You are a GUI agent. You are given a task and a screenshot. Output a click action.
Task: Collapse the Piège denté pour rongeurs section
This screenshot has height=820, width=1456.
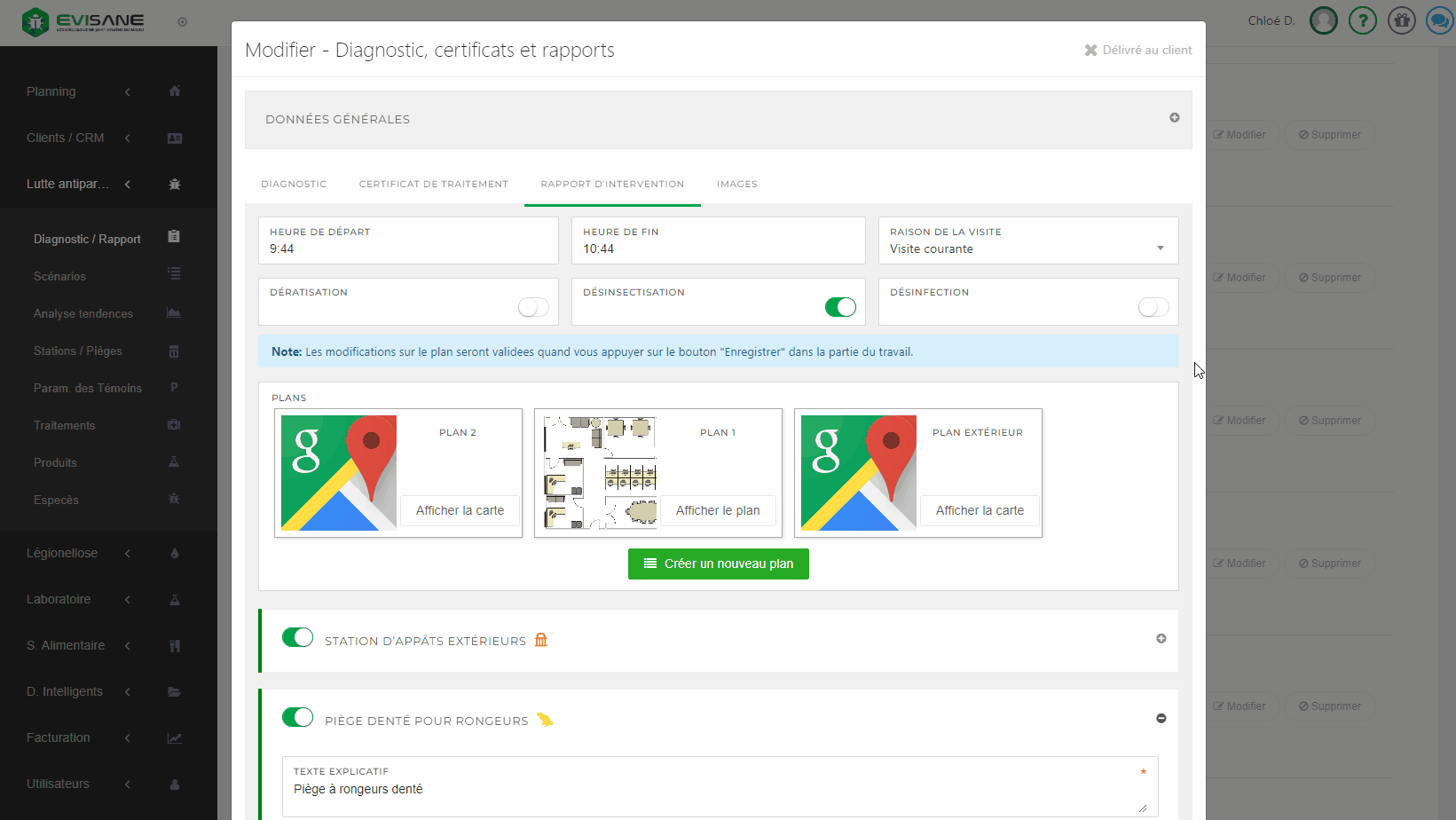(x=1161, y=719)
